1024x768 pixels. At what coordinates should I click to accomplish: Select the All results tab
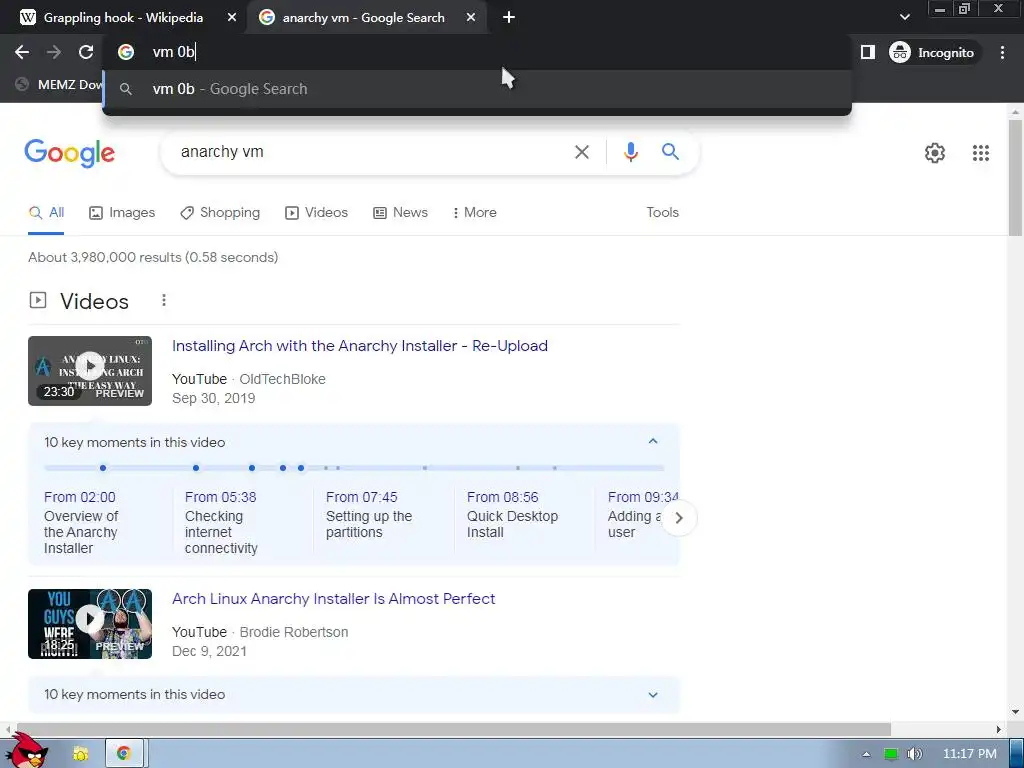coord(46,212)
